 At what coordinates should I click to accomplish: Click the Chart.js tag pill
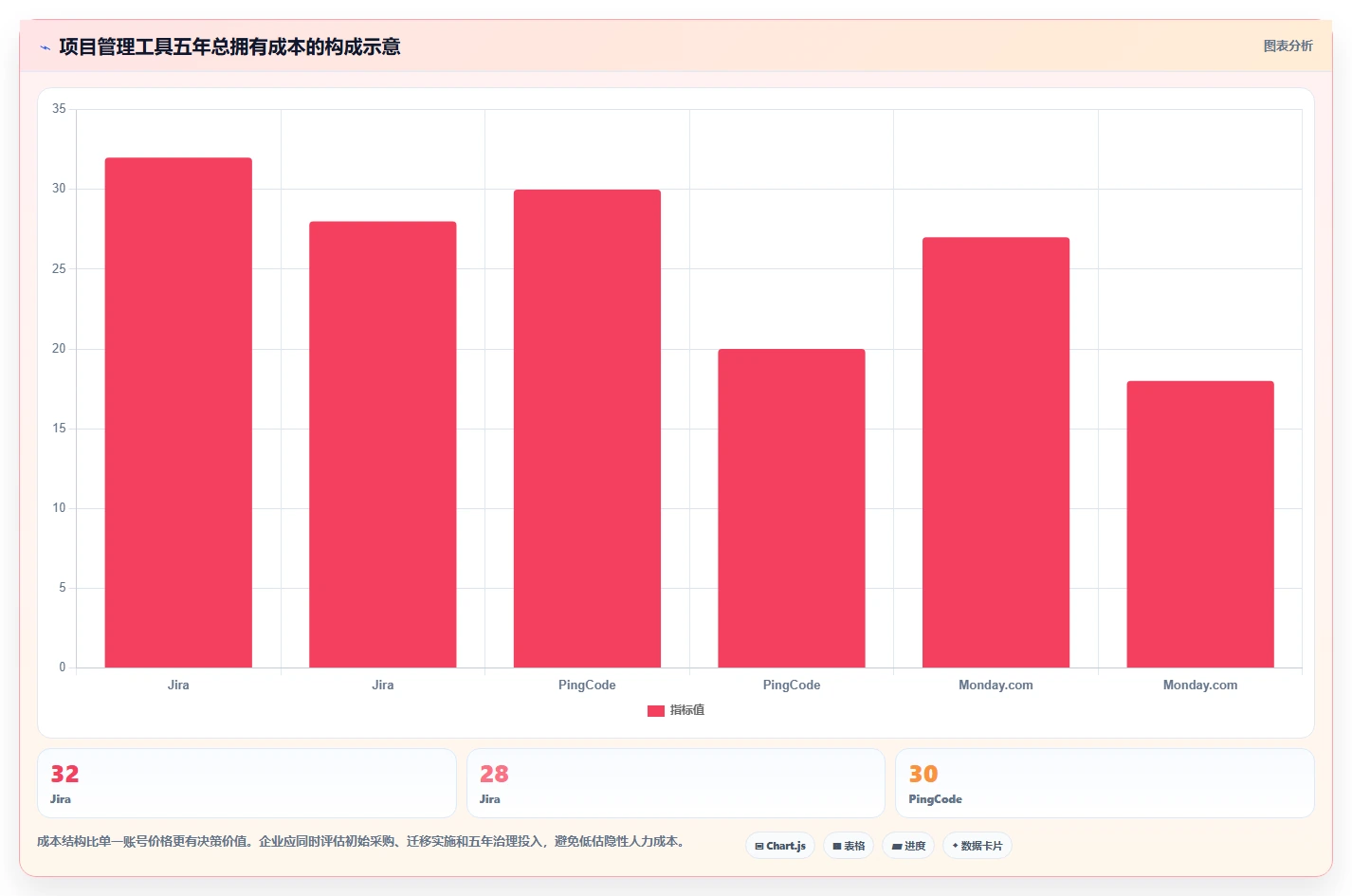780,846
